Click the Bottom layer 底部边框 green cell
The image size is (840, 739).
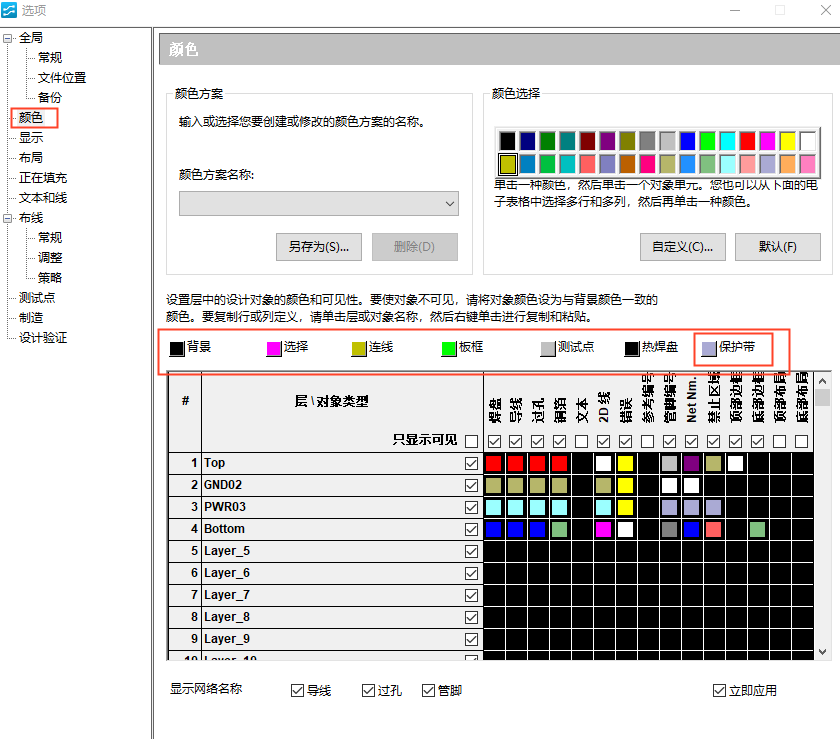(x=757, y=529)
